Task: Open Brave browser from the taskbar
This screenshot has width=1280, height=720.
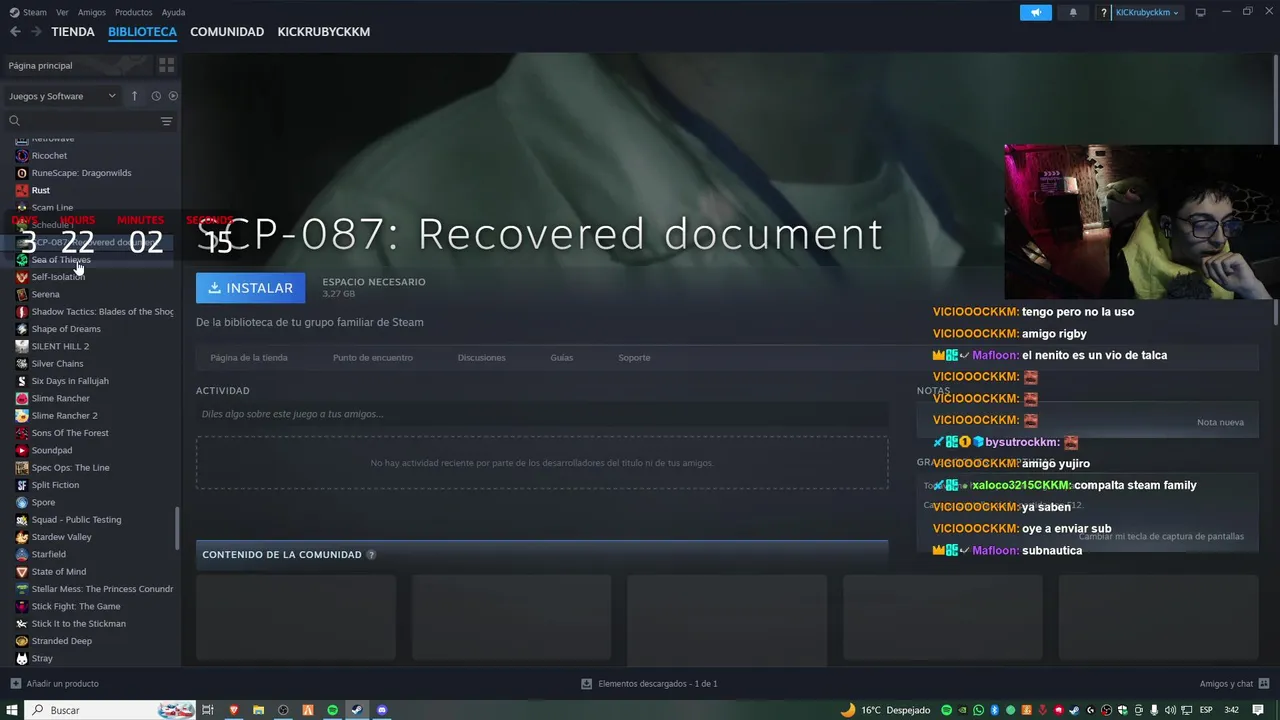Action: pyautogui.click(x=234, y=710)
